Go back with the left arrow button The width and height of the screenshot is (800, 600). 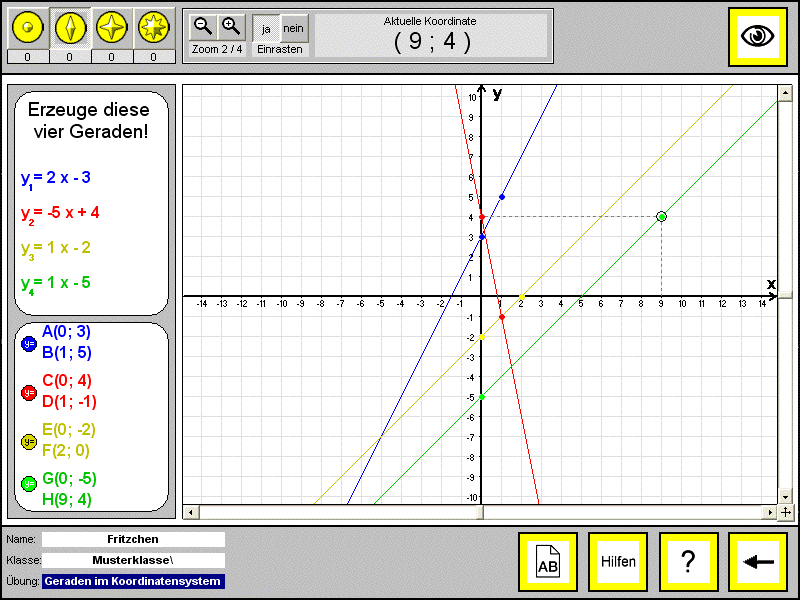(x=759, y=562)
